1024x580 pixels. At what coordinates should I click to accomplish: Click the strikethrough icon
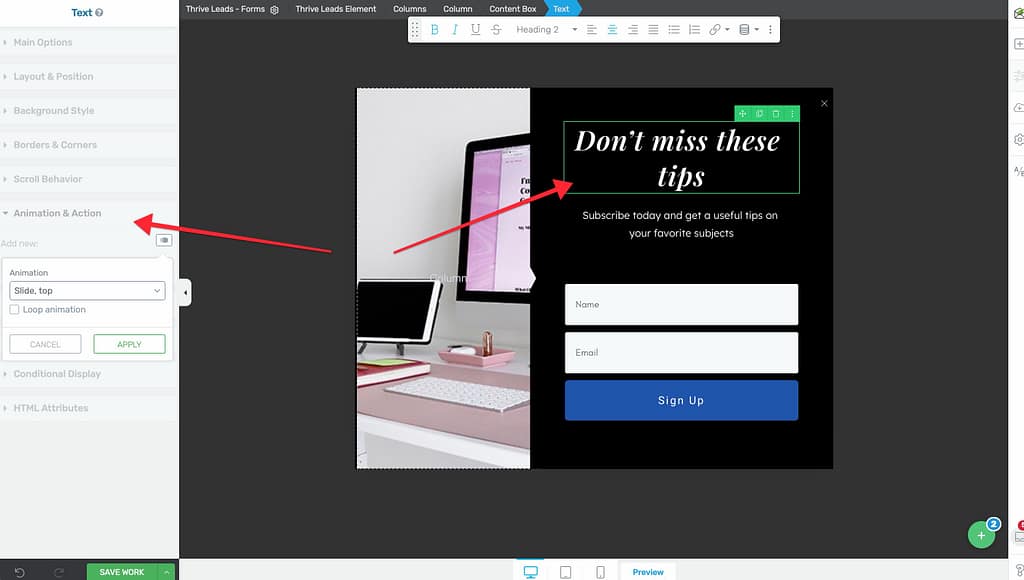coord(496,30)
